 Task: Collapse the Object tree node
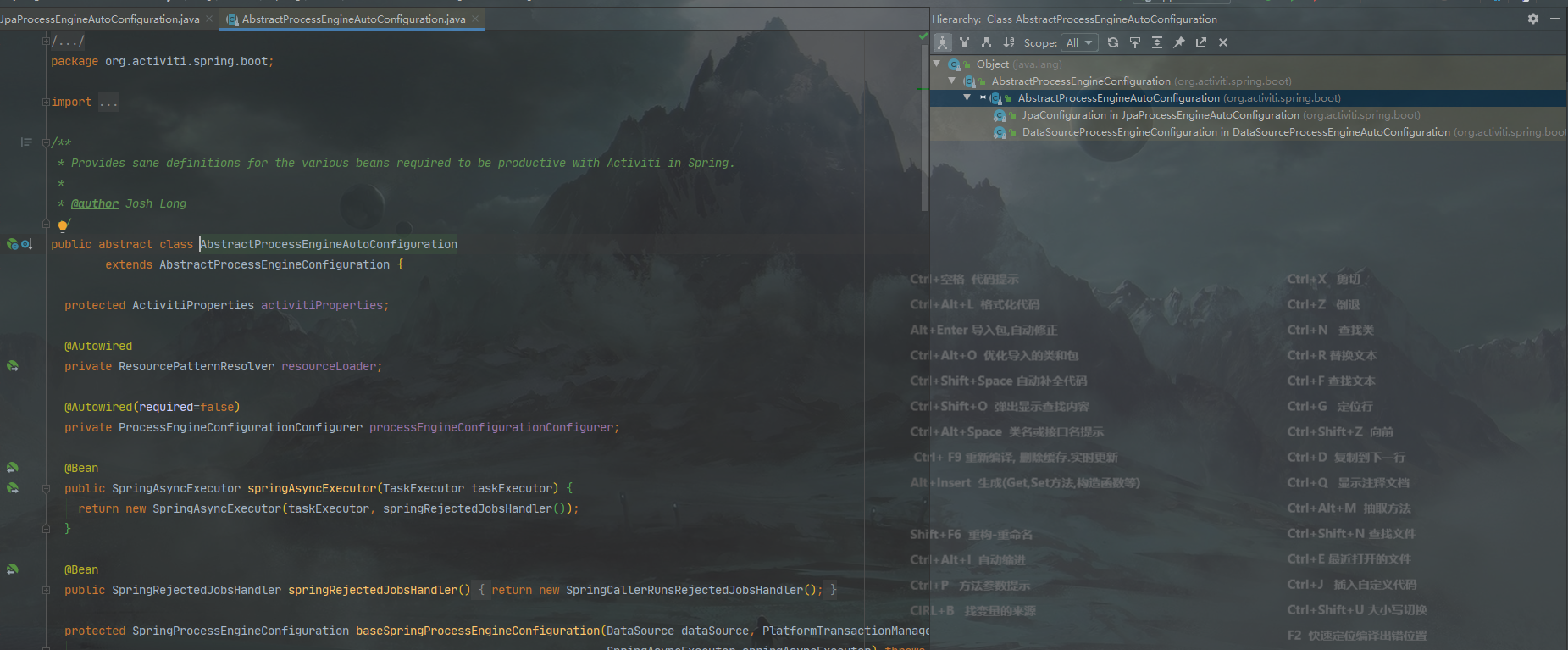click(937, 64)
